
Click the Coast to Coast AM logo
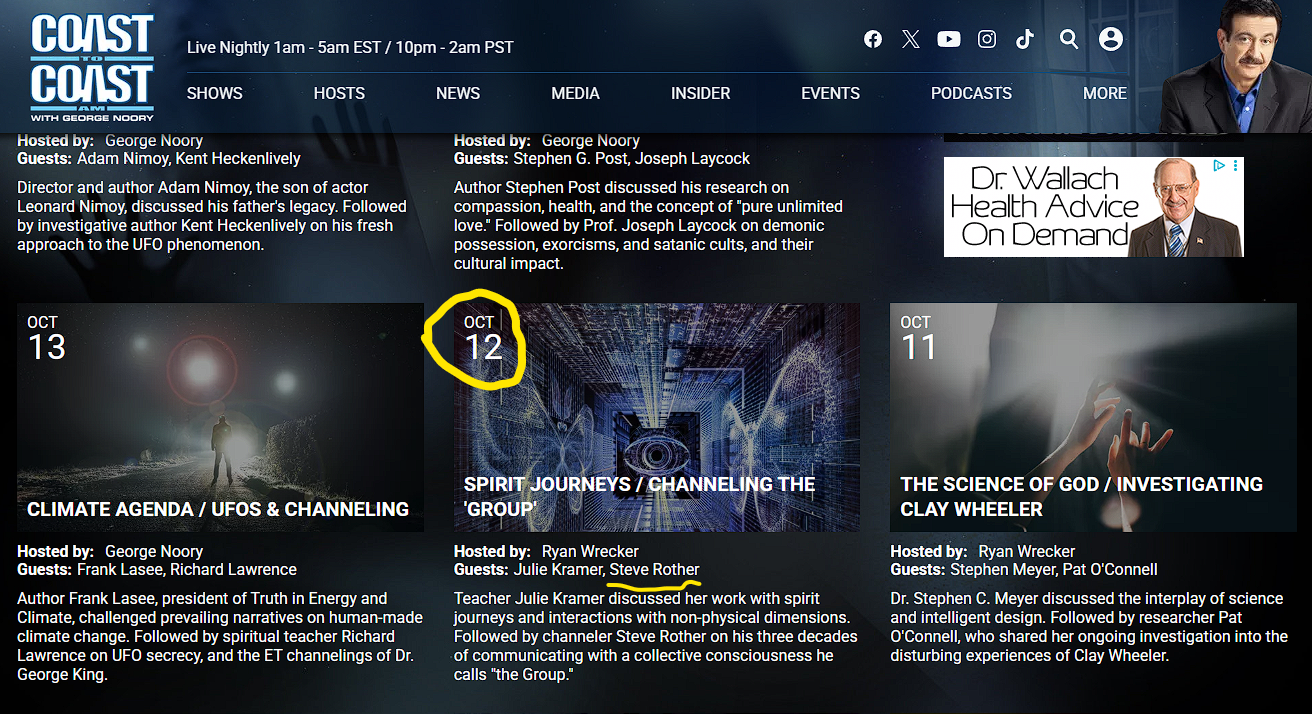pos(92,67)
